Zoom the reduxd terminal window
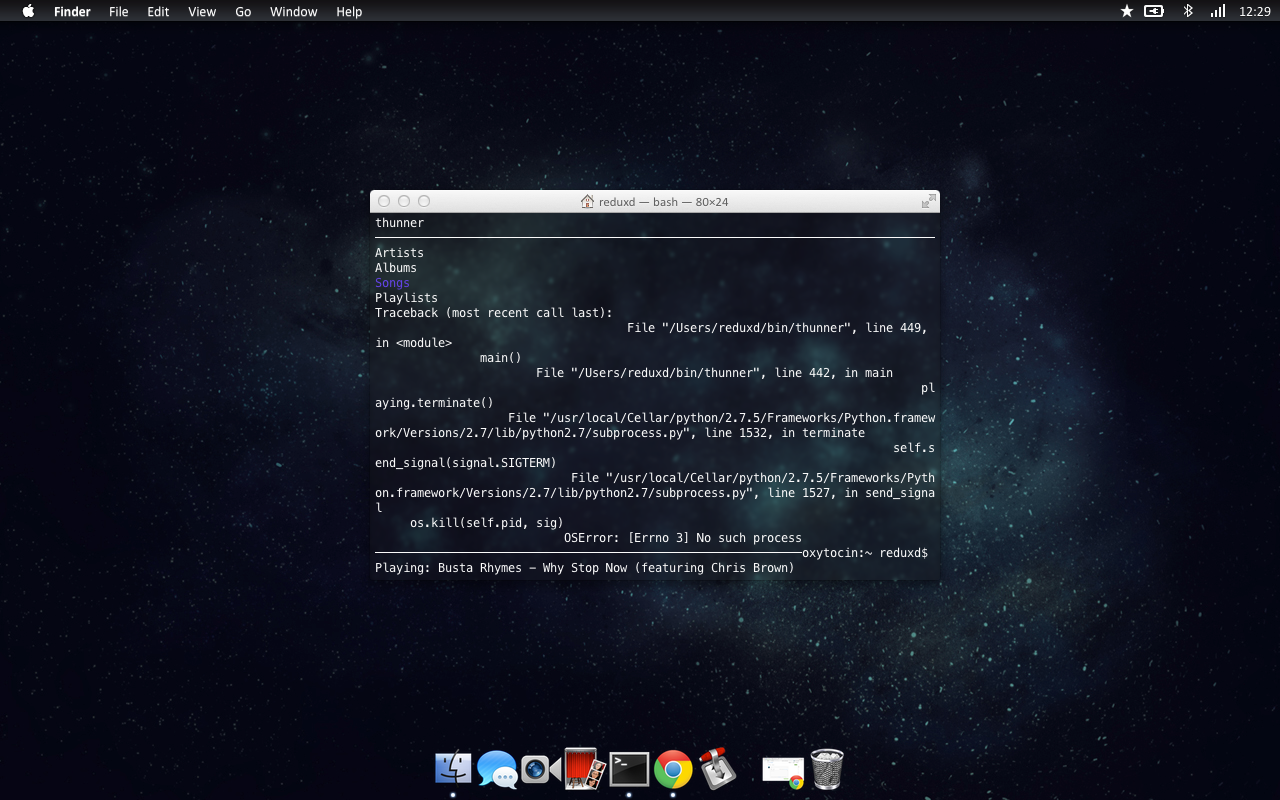The height and width of the screenshot is (800, 1280). pos(424,201)
